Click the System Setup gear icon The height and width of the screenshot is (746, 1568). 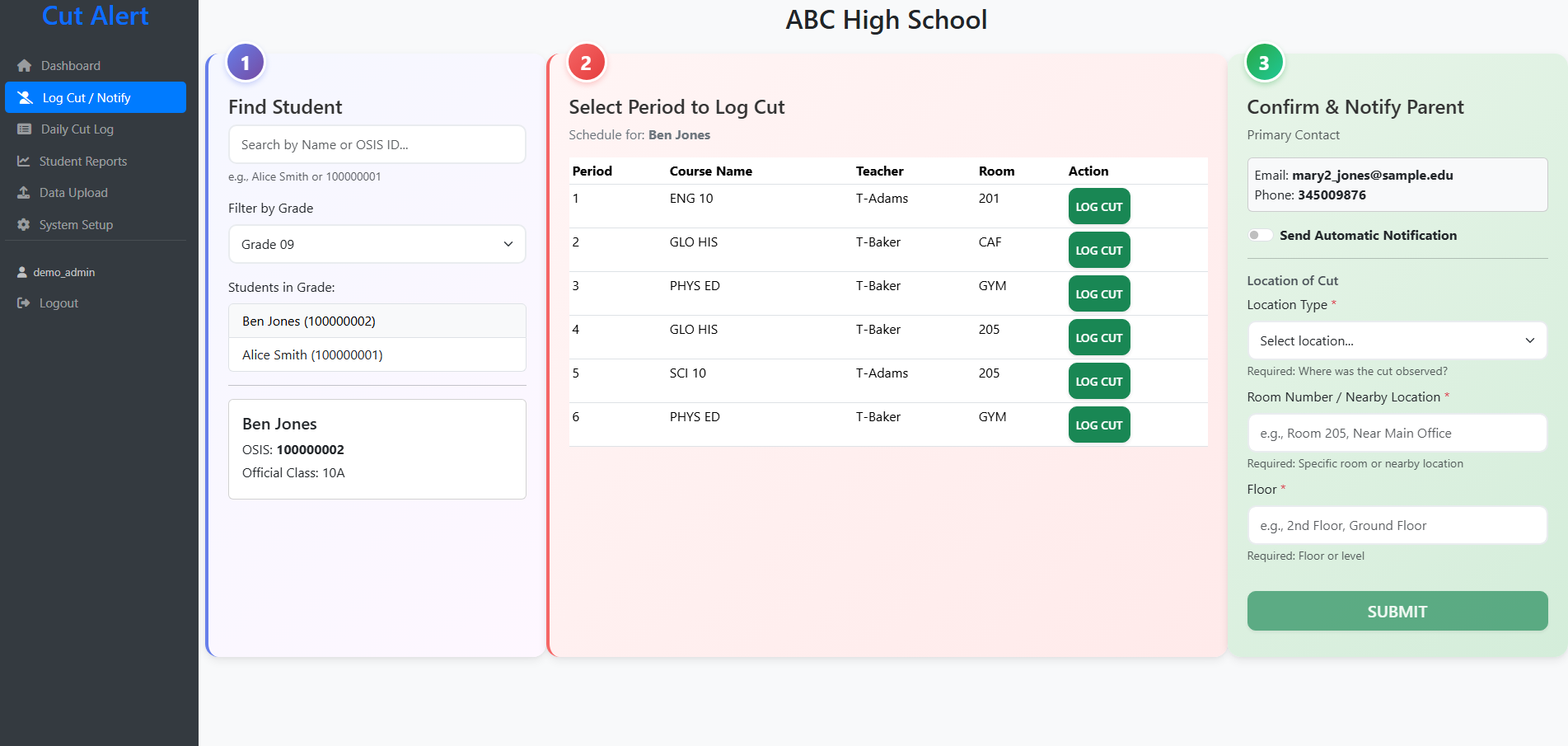(23, 225)
